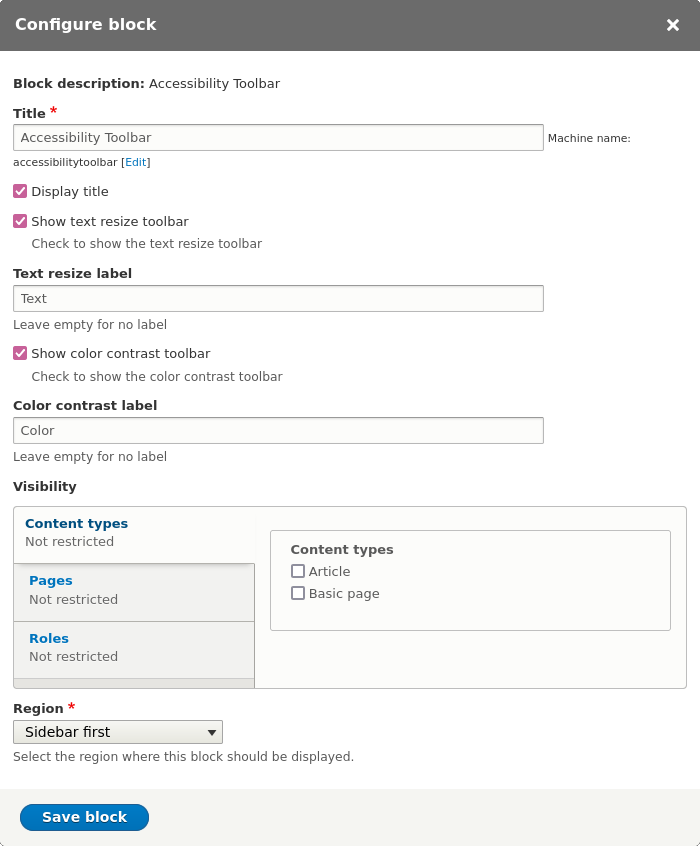
Task: Select the Color contrast label input
Action: tap(278, 430)
